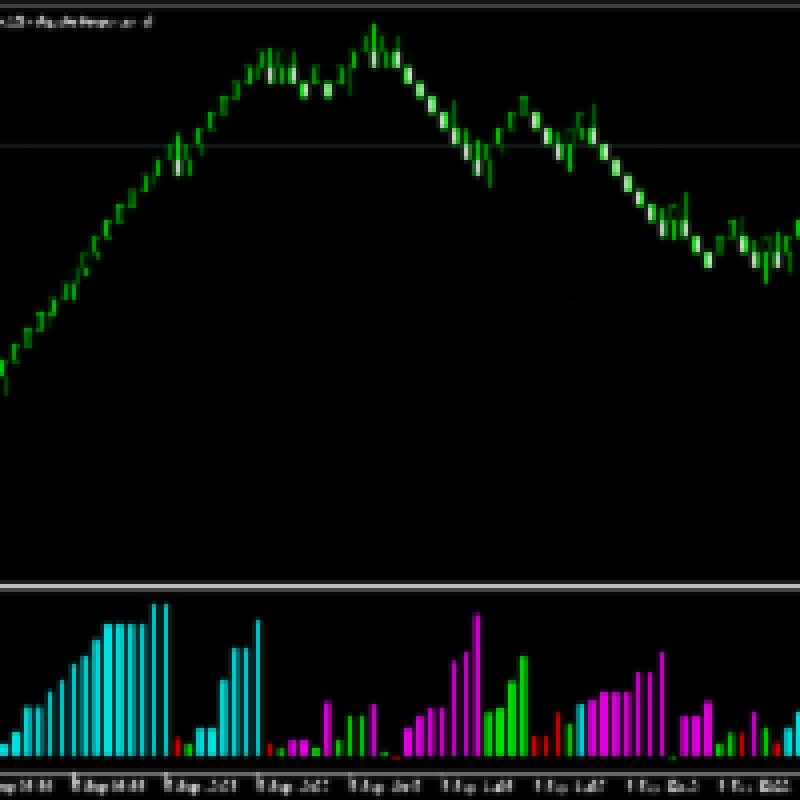Click the tallest bar in the second cyan cluster
The image size is (800, 800).
[x=258, y=688]
